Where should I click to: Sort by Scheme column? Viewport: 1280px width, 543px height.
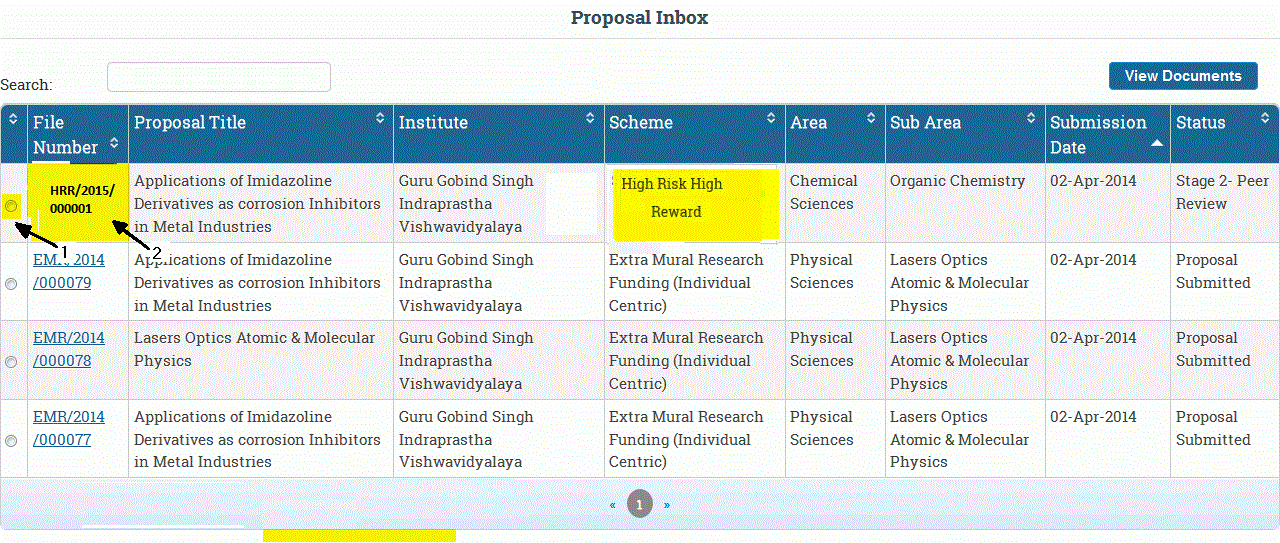tap(772, 118)
